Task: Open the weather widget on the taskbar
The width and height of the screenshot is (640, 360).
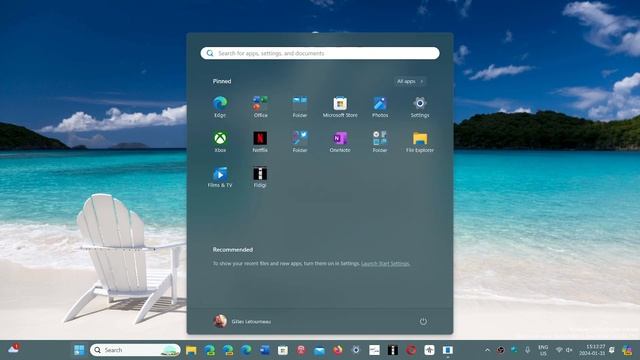Action: (13, 349)
